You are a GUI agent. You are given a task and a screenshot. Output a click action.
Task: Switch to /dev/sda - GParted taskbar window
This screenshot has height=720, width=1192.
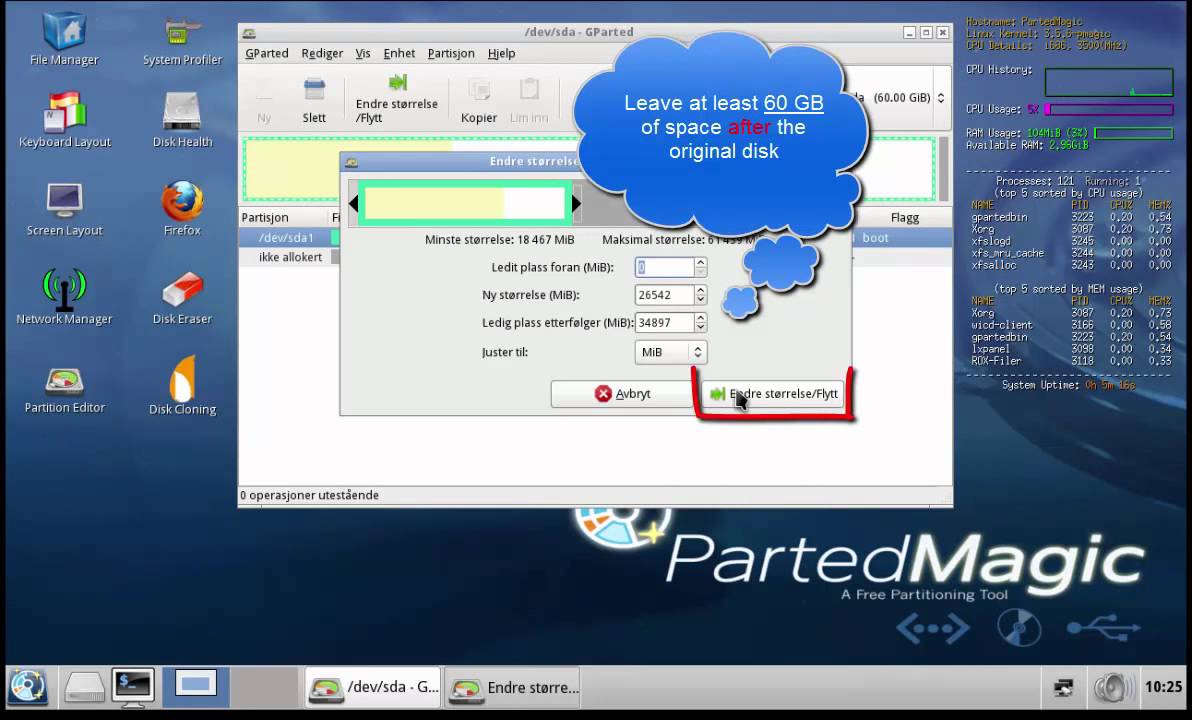373,687
